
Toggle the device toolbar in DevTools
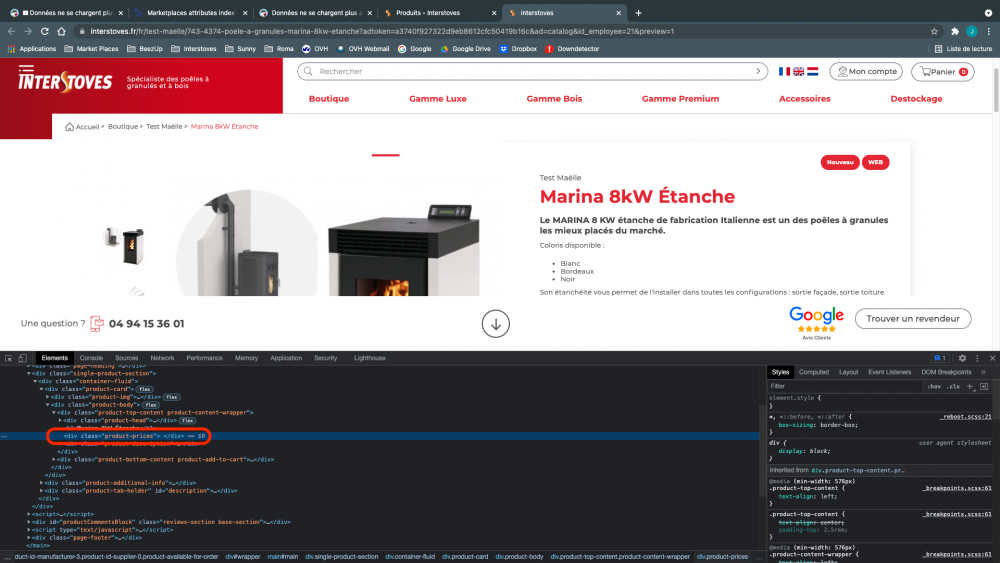22,358
